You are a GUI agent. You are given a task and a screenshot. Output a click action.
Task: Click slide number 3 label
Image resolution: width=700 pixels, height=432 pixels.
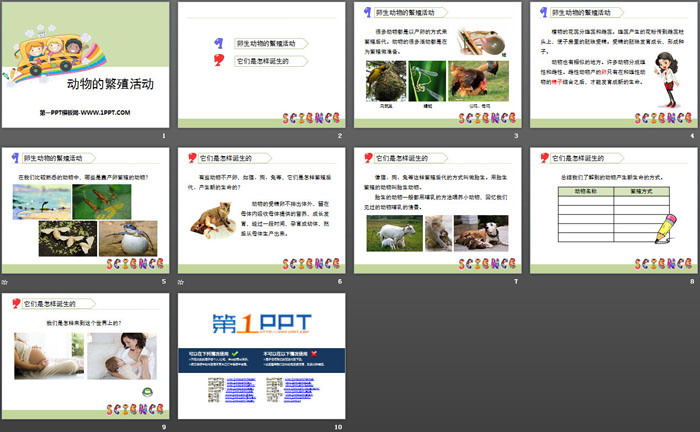point(516,136)
